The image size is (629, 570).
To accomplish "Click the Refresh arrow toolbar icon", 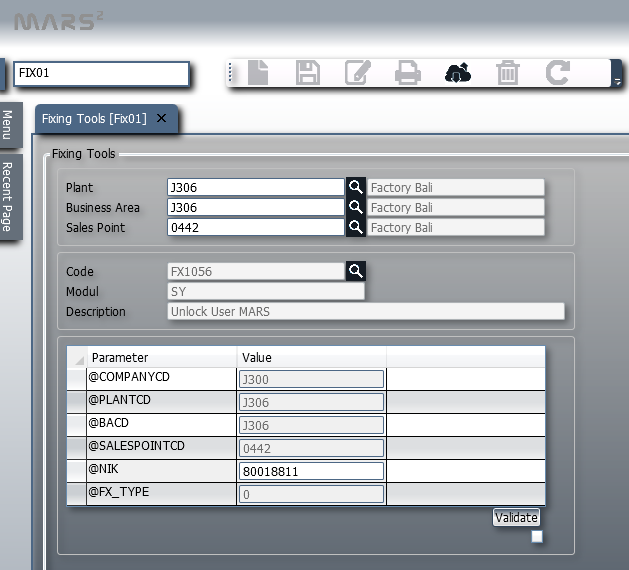I will point(557,73).
